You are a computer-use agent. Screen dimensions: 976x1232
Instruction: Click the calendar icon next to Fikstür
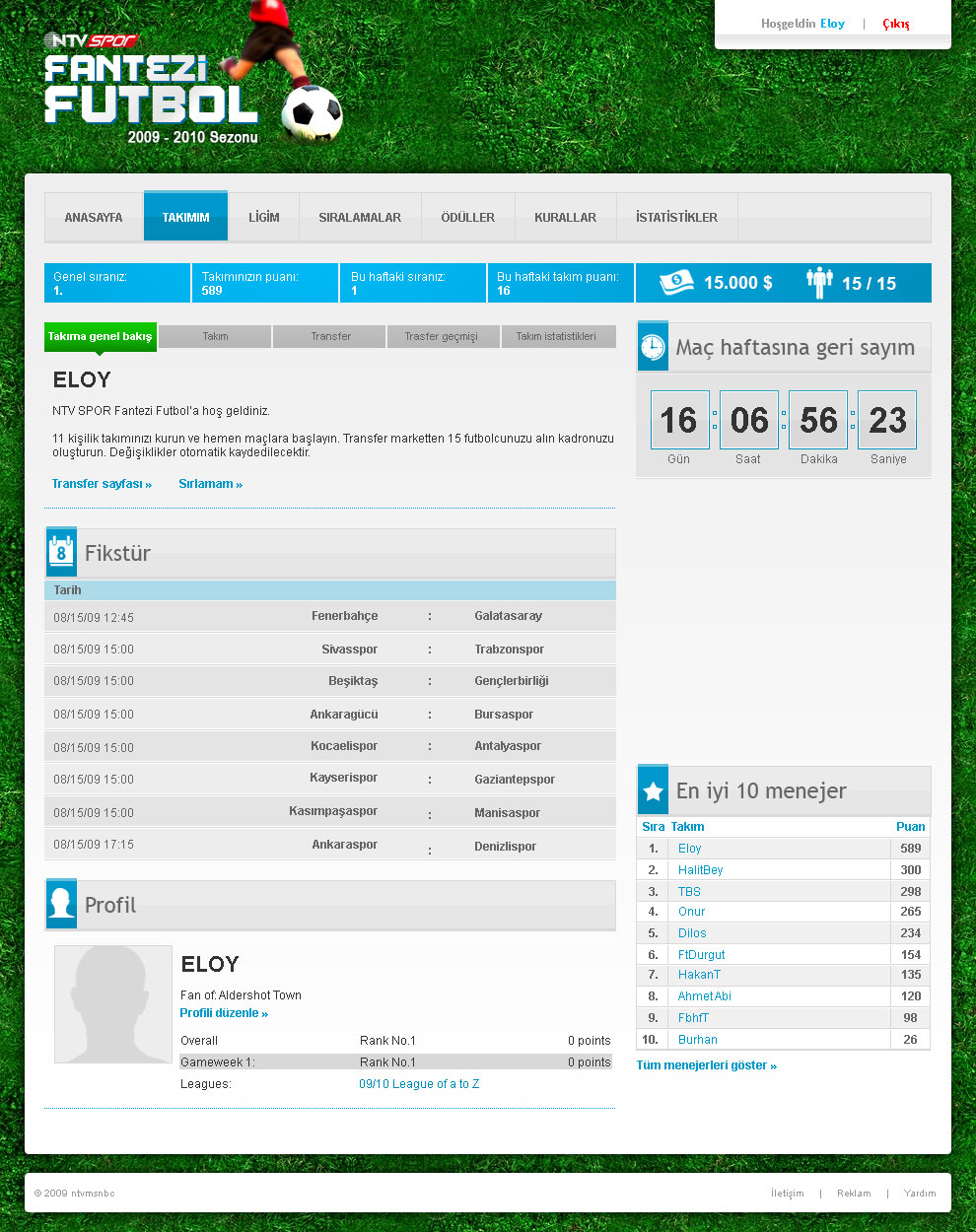pos(61,553)
